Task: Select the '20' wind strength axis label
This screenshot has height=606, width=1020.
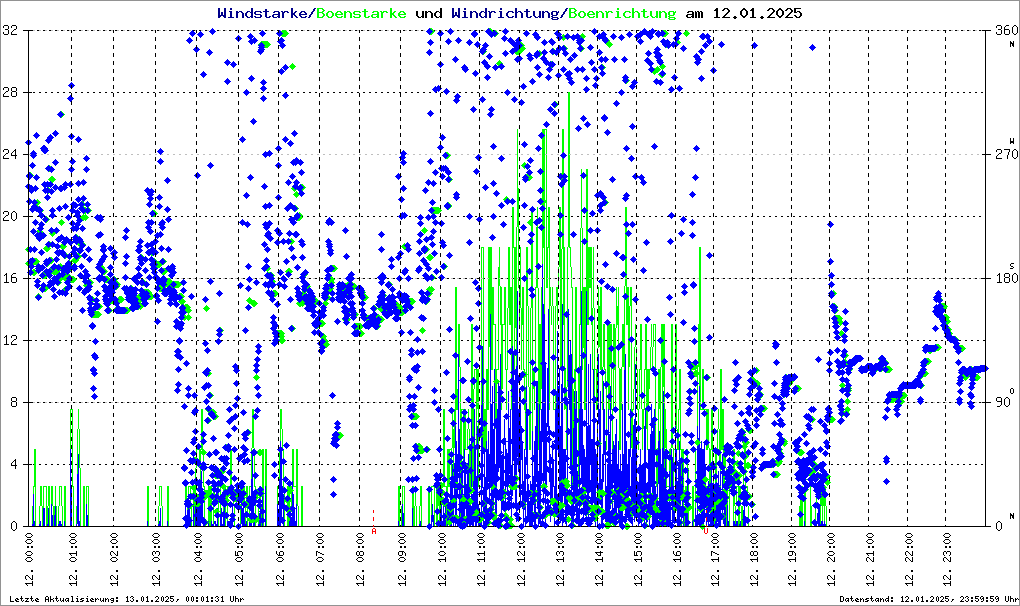Action: (x=10, y=217)
